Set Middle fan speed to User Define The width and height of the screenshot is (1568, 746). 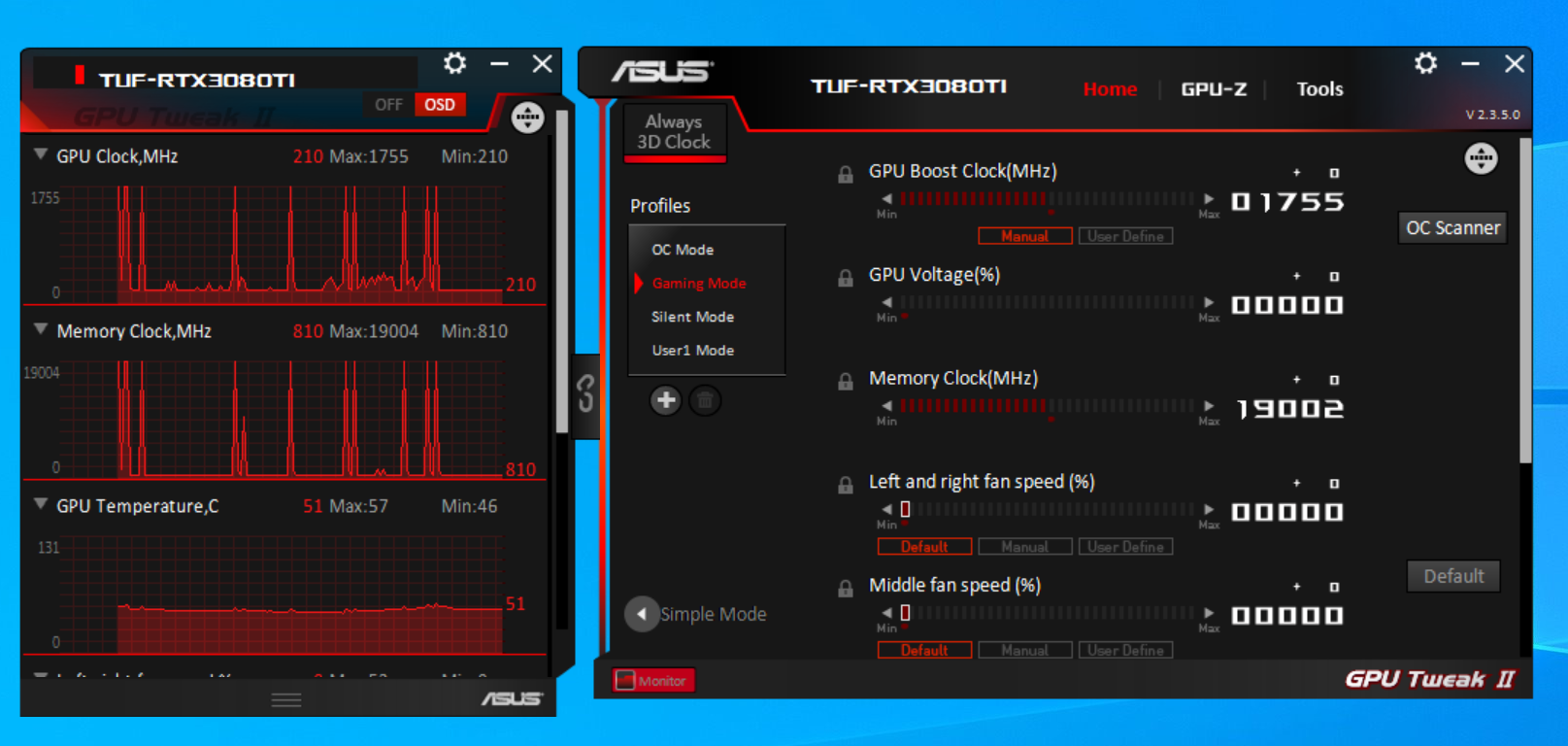click(1125, 651)
